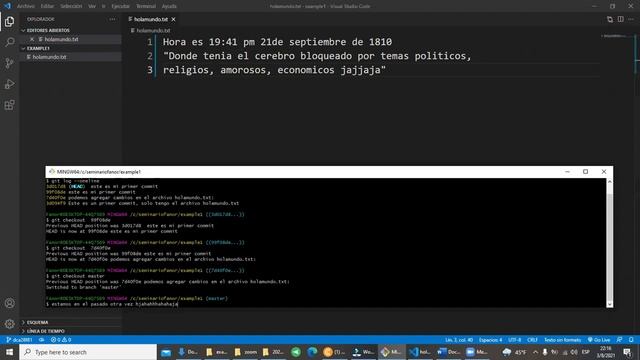Image resolution: width=640 pixels, height=360 pixels.
Task: Open editor more actions ellipsis
Action: click(631, 19)
